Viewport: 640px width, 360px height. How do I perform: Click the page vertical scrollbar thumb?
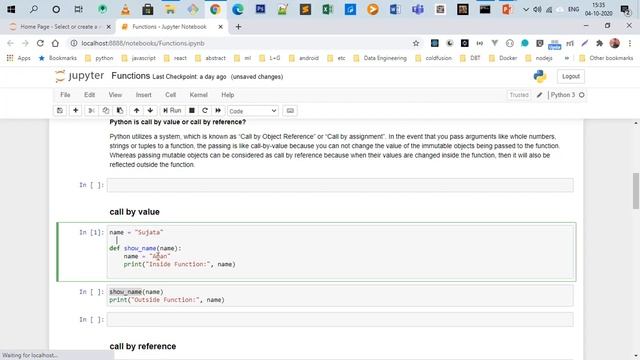[636, 191]
